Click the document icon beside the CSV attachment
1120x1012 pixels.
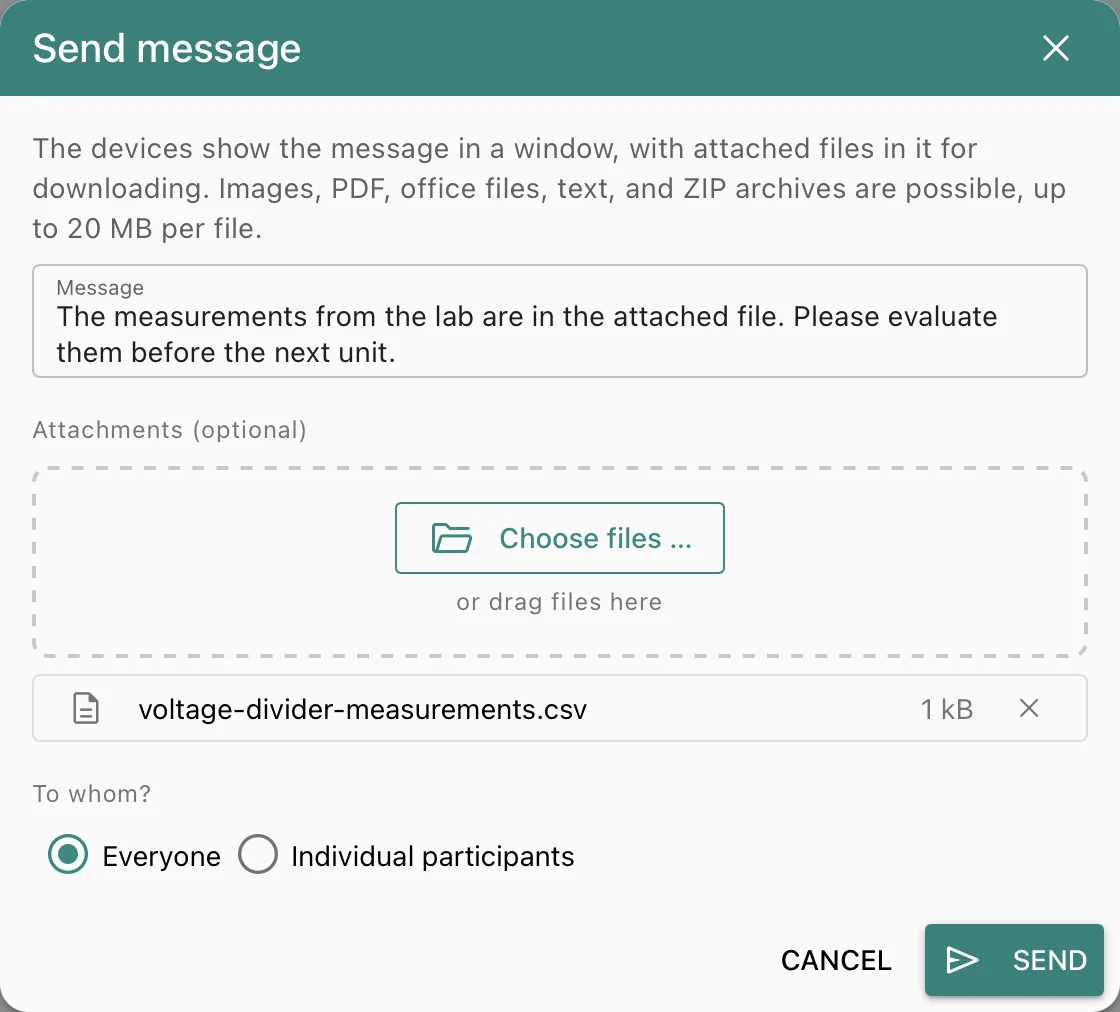pos(86,708)
